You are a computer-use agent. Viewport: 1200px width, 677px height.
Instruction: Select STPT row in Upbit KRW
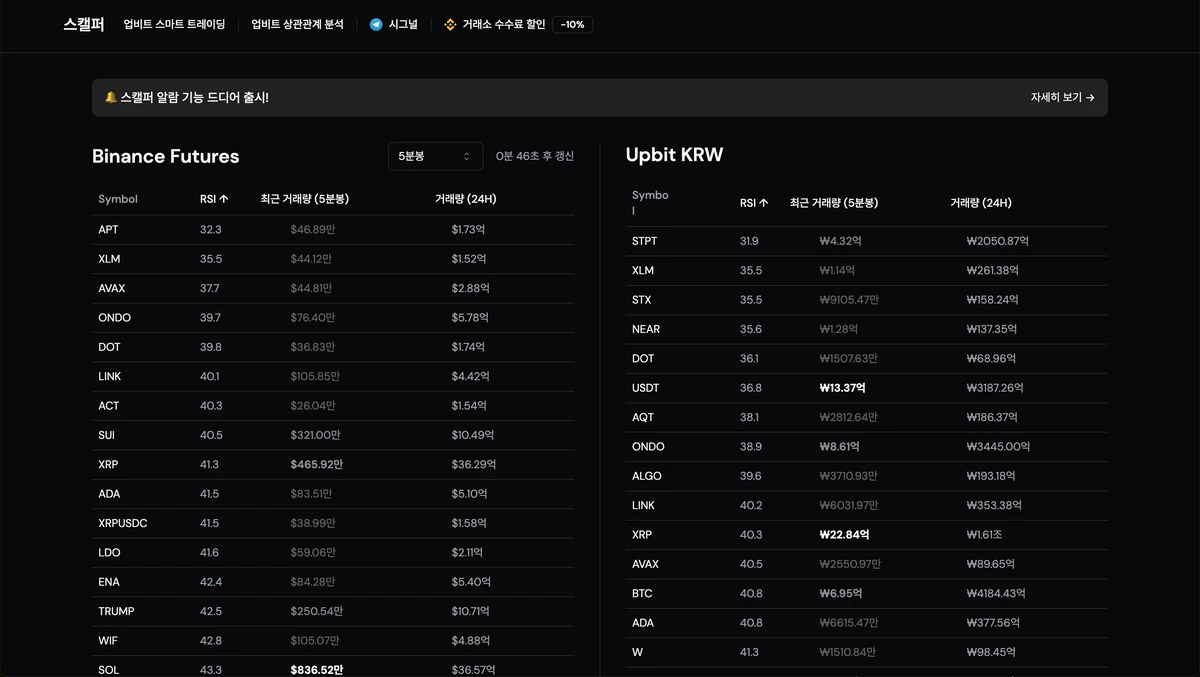click(x=867, y=241)
